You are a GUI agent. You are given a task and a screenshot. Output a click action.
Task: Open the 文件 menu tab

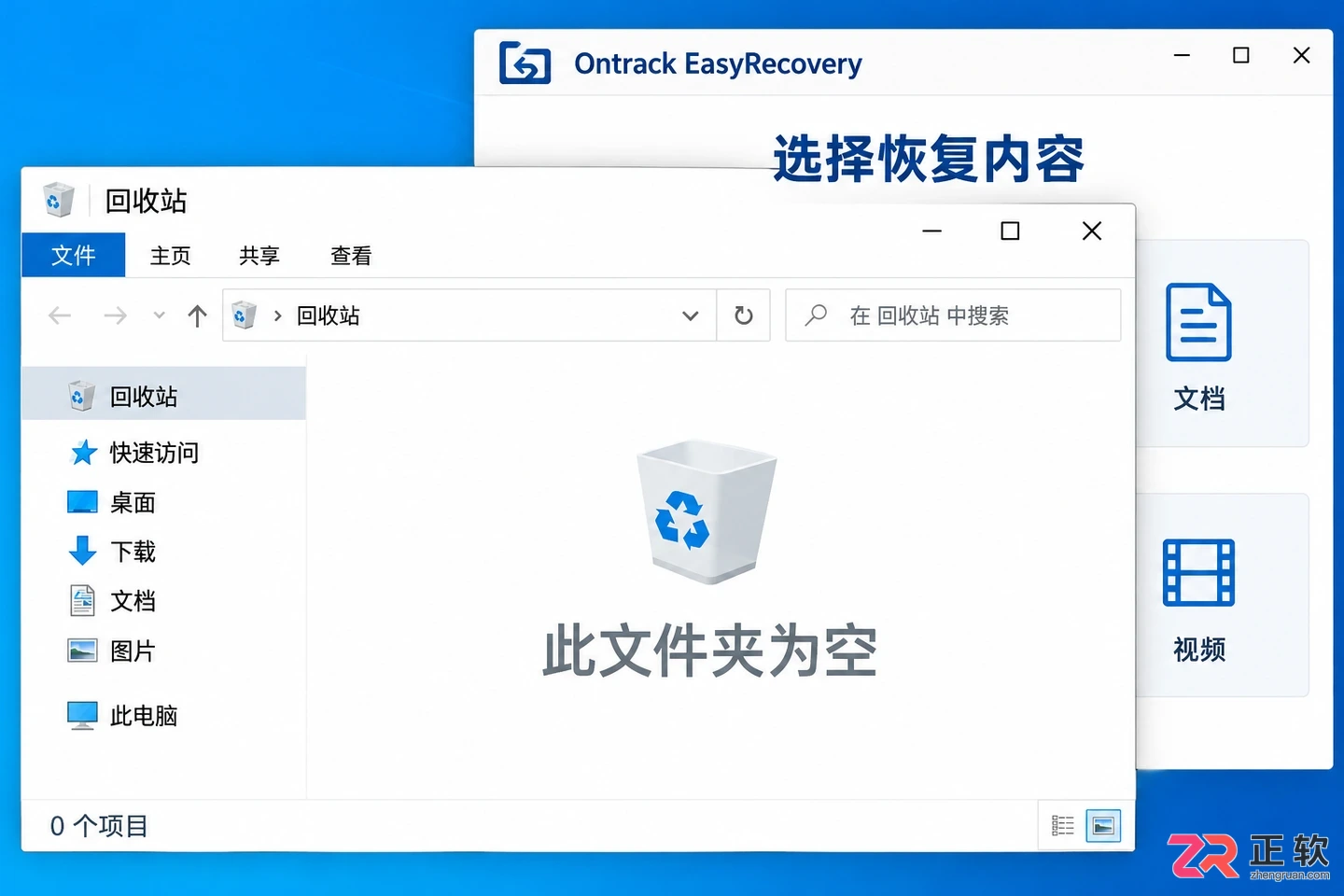(74, 255)
